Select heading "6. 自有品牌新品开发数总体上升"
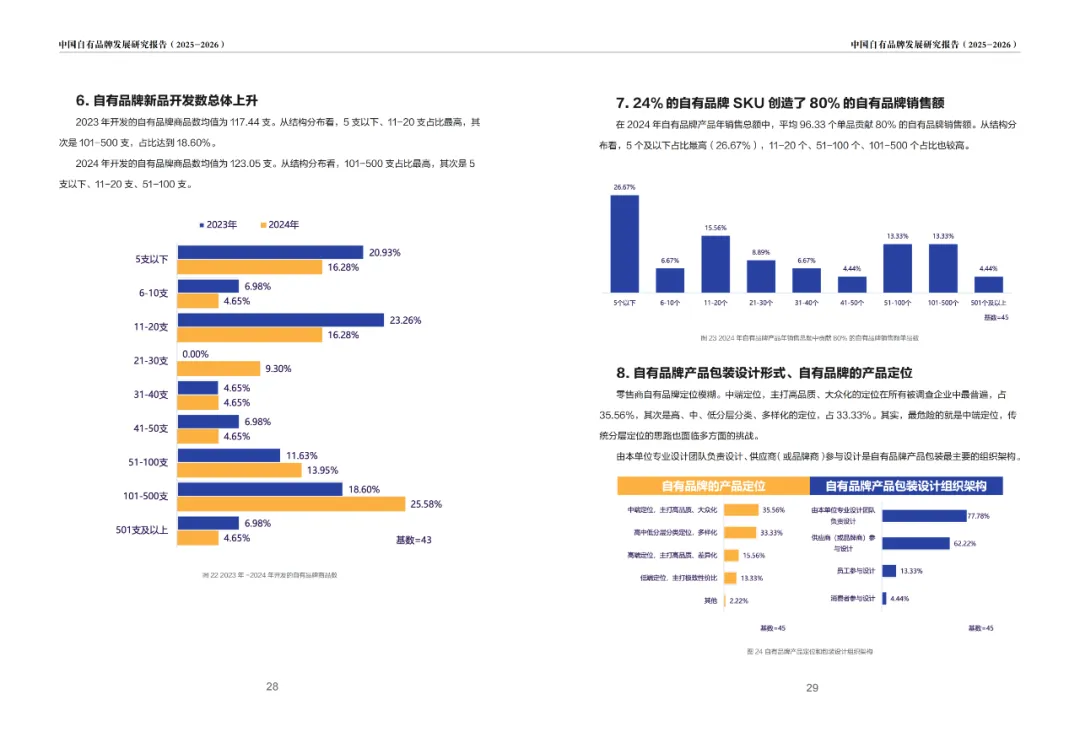This screenshot has width=1080, height=732. [x=167, y=101]
